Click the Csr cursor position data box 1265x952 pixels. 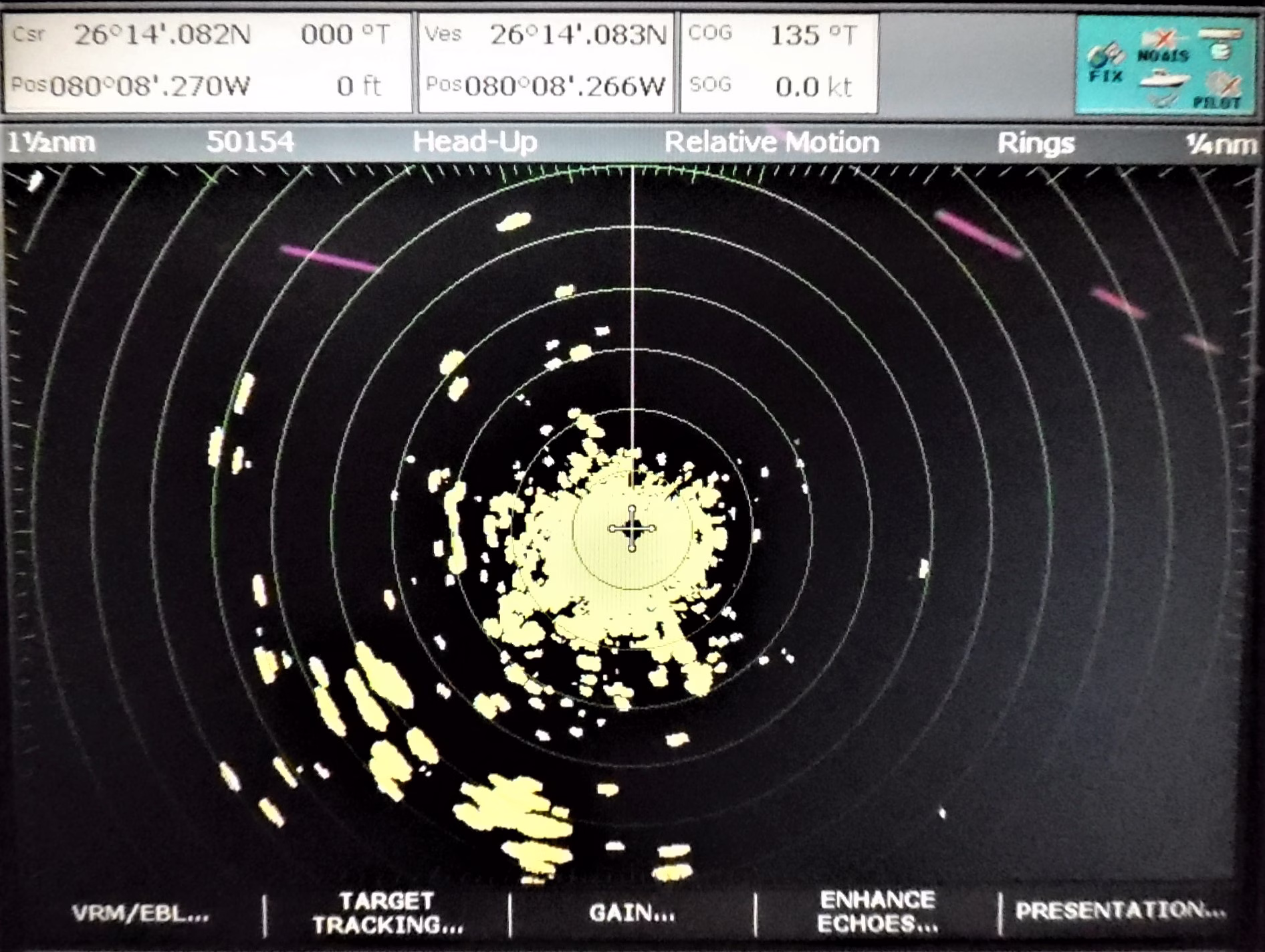[207, 62]
